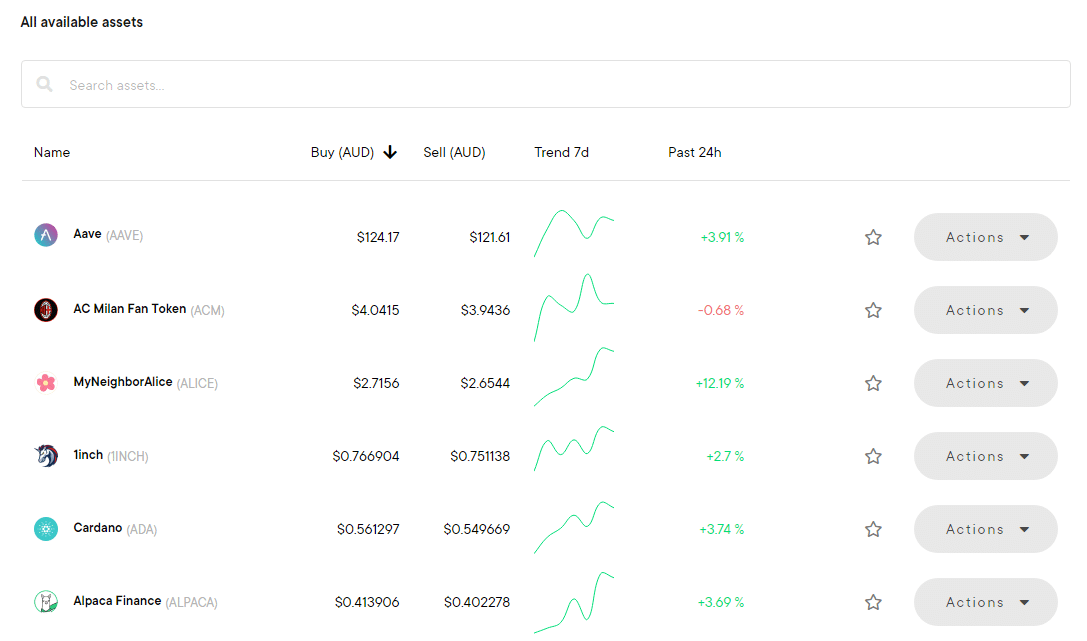Focus the Search assets input field
1087x641 pixels.
click(546, 84)
